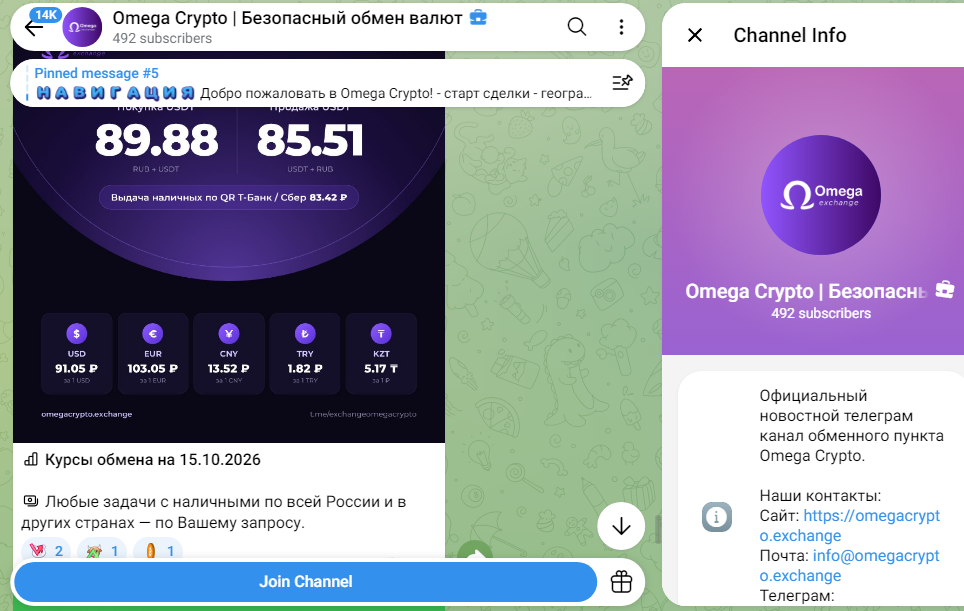
Task: Click the Join Channel button
Action: point(305,581)
